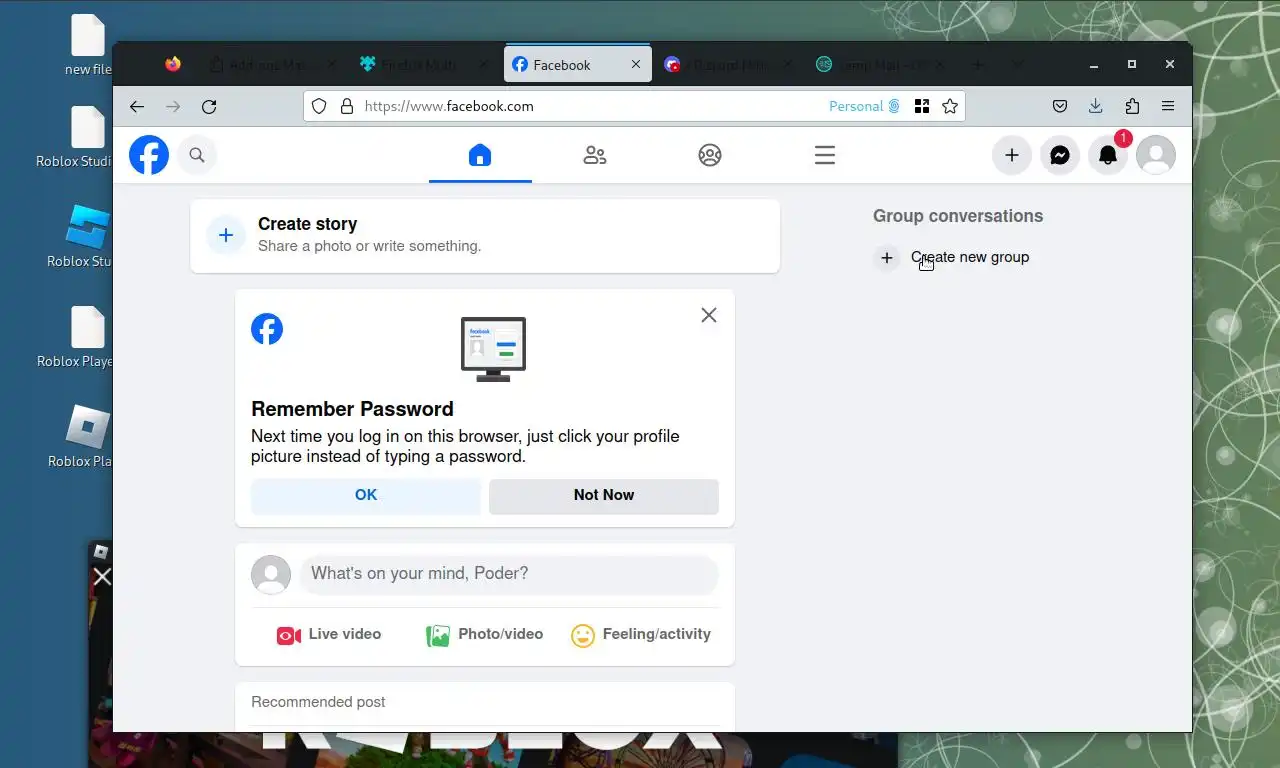Dismiss the Remember Password card with X

tap(709, 315)
